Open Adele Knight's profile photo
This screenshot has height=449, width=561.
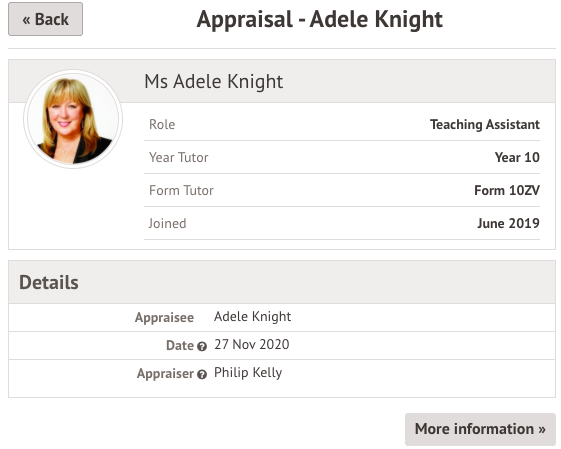[73, 119]
